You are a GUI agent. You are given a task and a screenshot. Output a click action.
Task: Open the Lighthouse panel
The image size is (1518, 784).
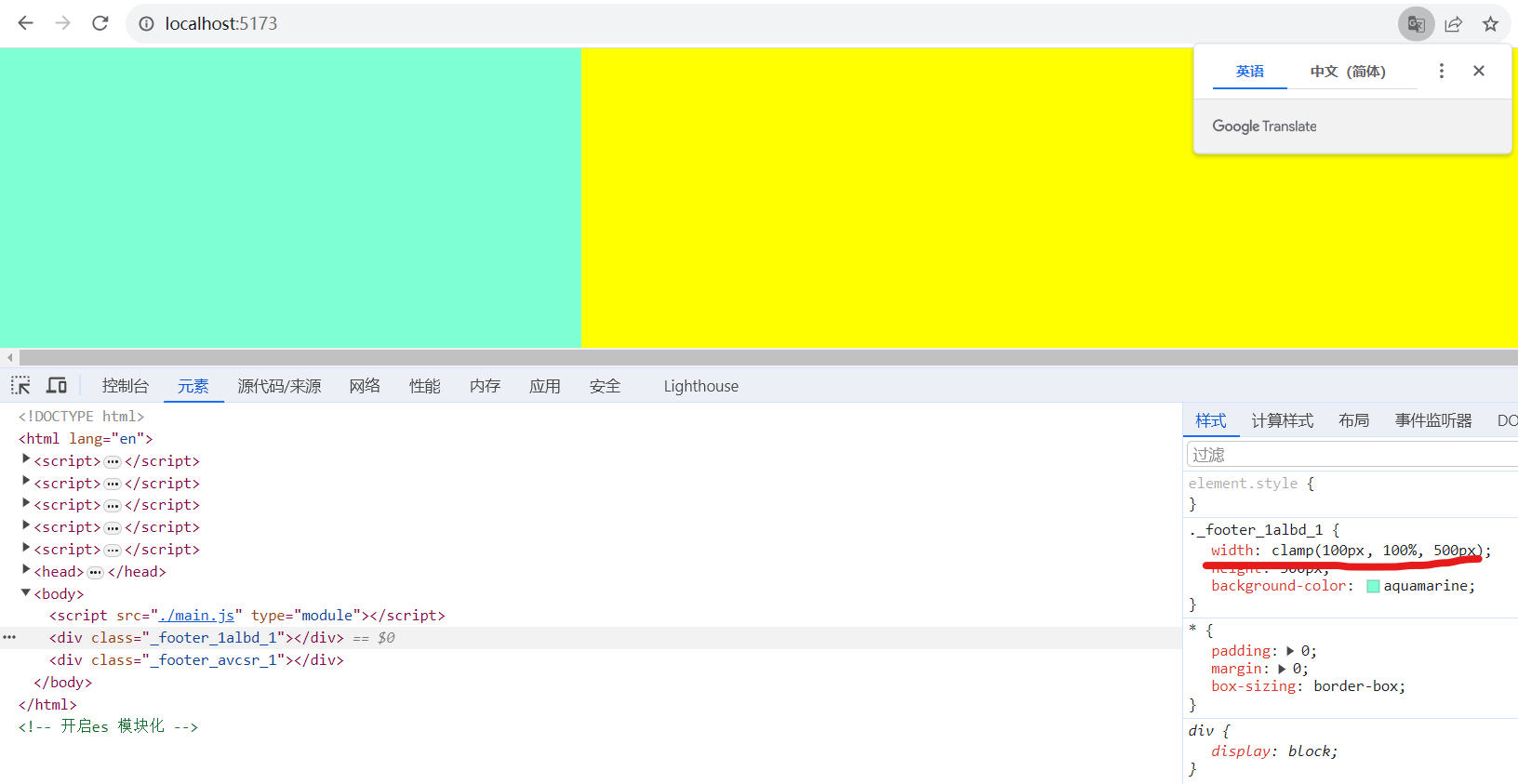click(701, 386)
